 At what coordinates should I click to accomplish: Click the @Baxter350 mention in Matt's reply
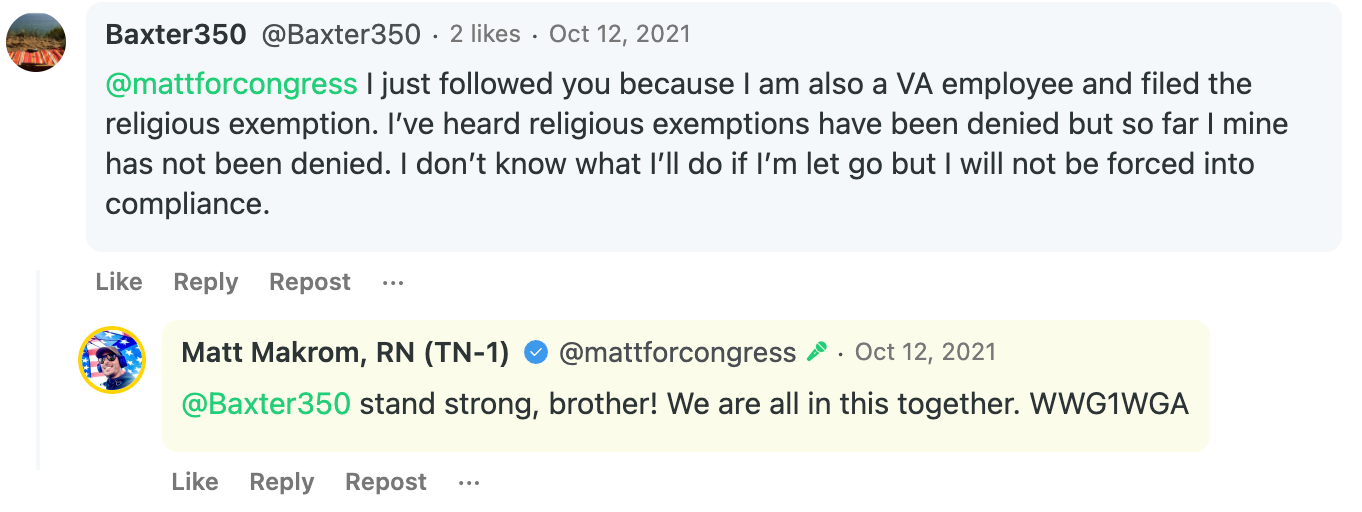click(x=266, y=404)
